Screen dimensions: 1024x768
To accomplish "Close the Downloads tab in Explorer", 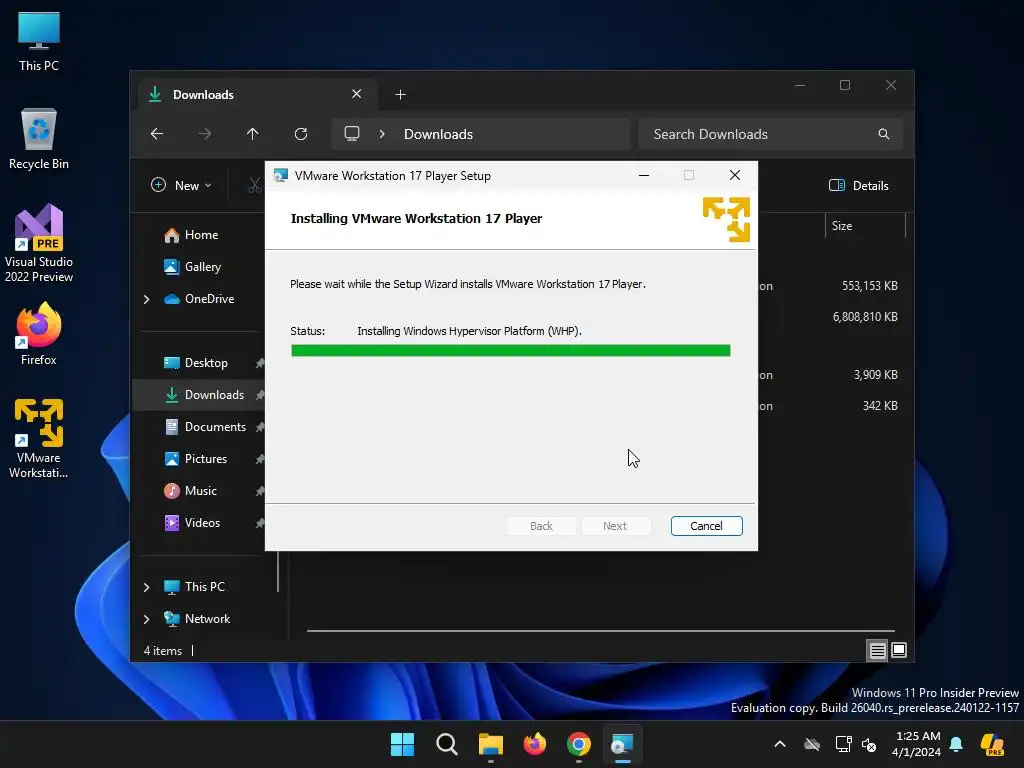I will [357, 94].
